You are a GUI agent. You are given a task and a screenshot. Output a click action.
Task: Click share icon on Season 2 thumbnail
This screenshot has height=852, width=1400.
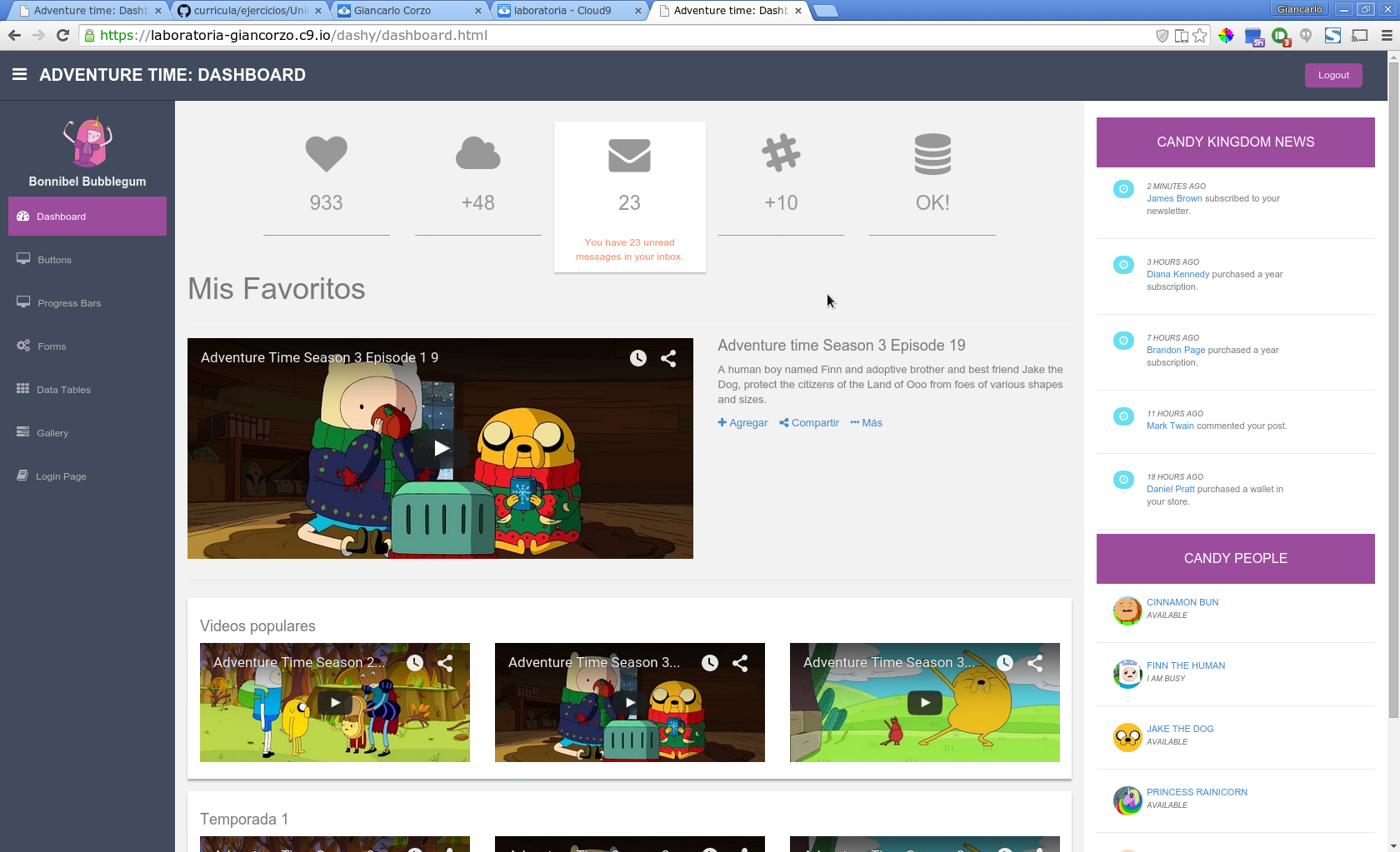tap(445, 663)
